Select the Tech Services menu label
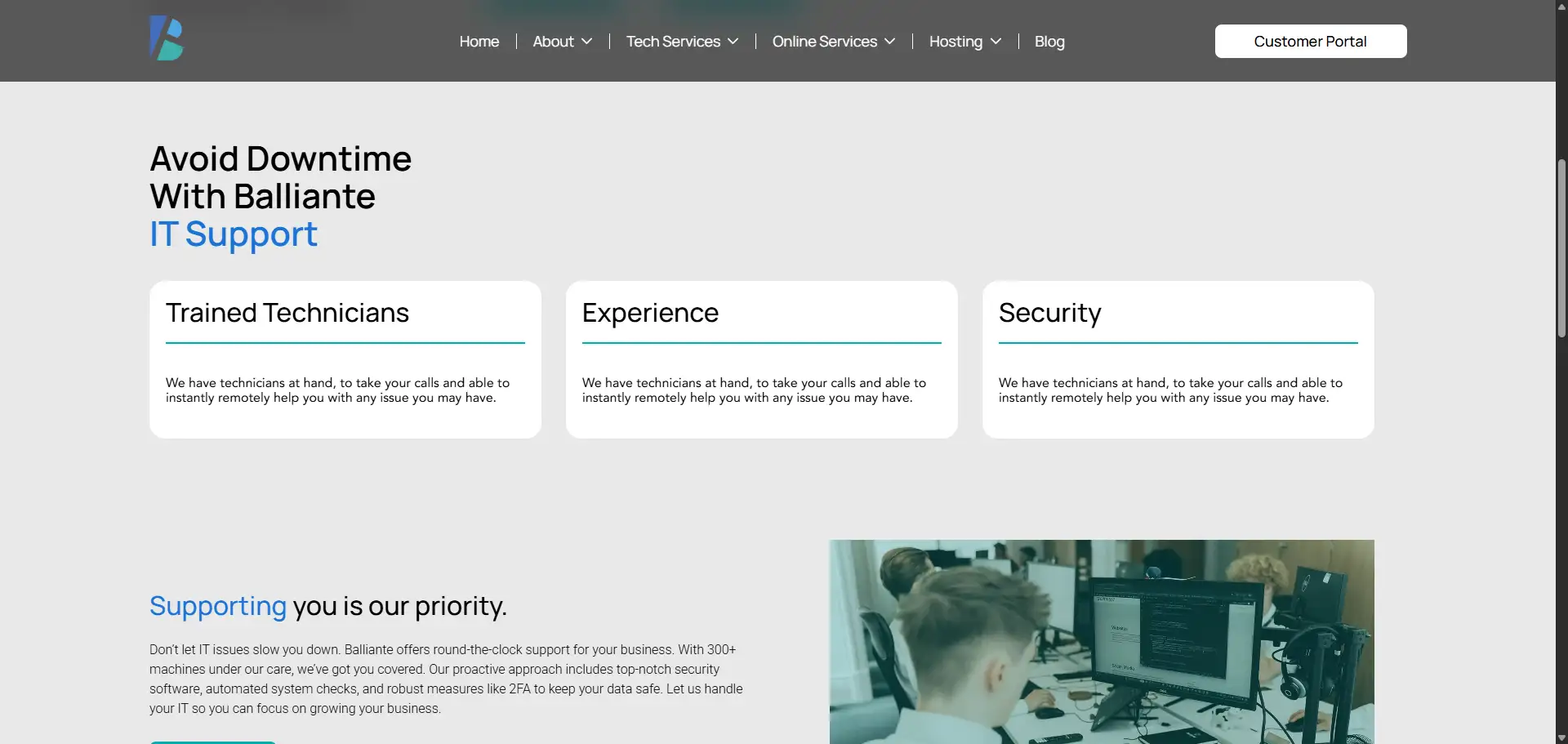The image size is (1568, 744). click(x=673, y=42)
